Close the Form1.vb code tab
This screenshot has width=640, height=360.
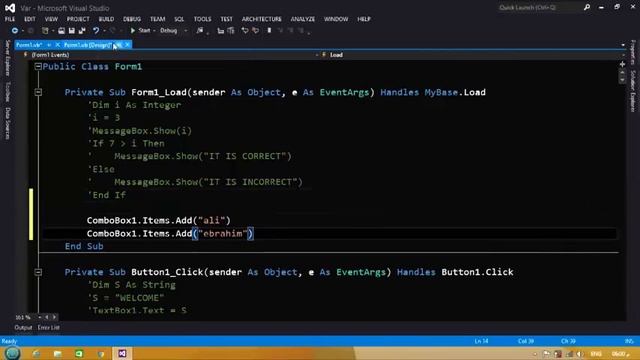click(58, 45)
